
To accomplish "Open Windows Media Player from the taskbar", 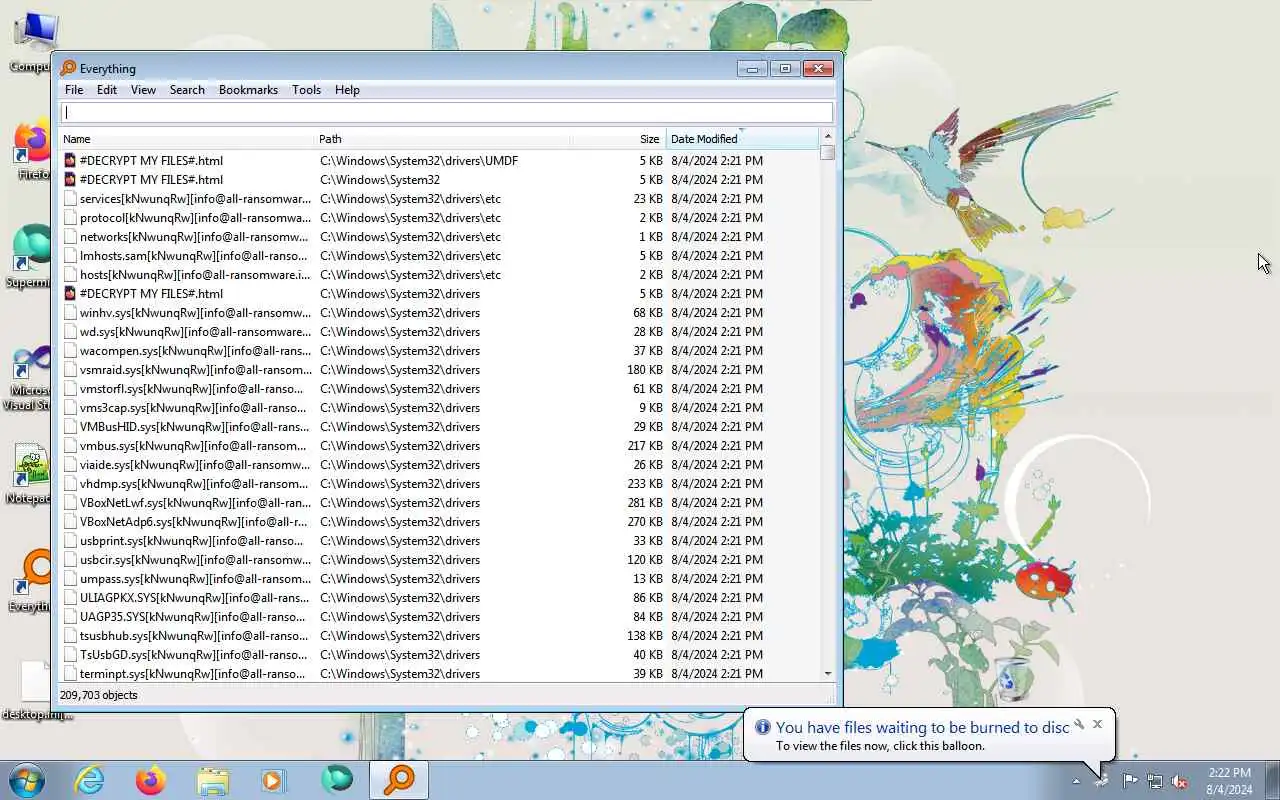I will coord(274,780).
